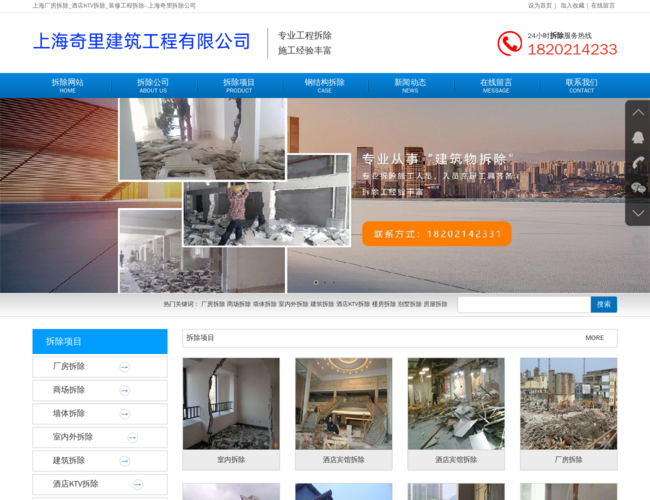Click arrow icon beside 墙体拆除
The image size is (650, 500).
[x=124, y=414]
